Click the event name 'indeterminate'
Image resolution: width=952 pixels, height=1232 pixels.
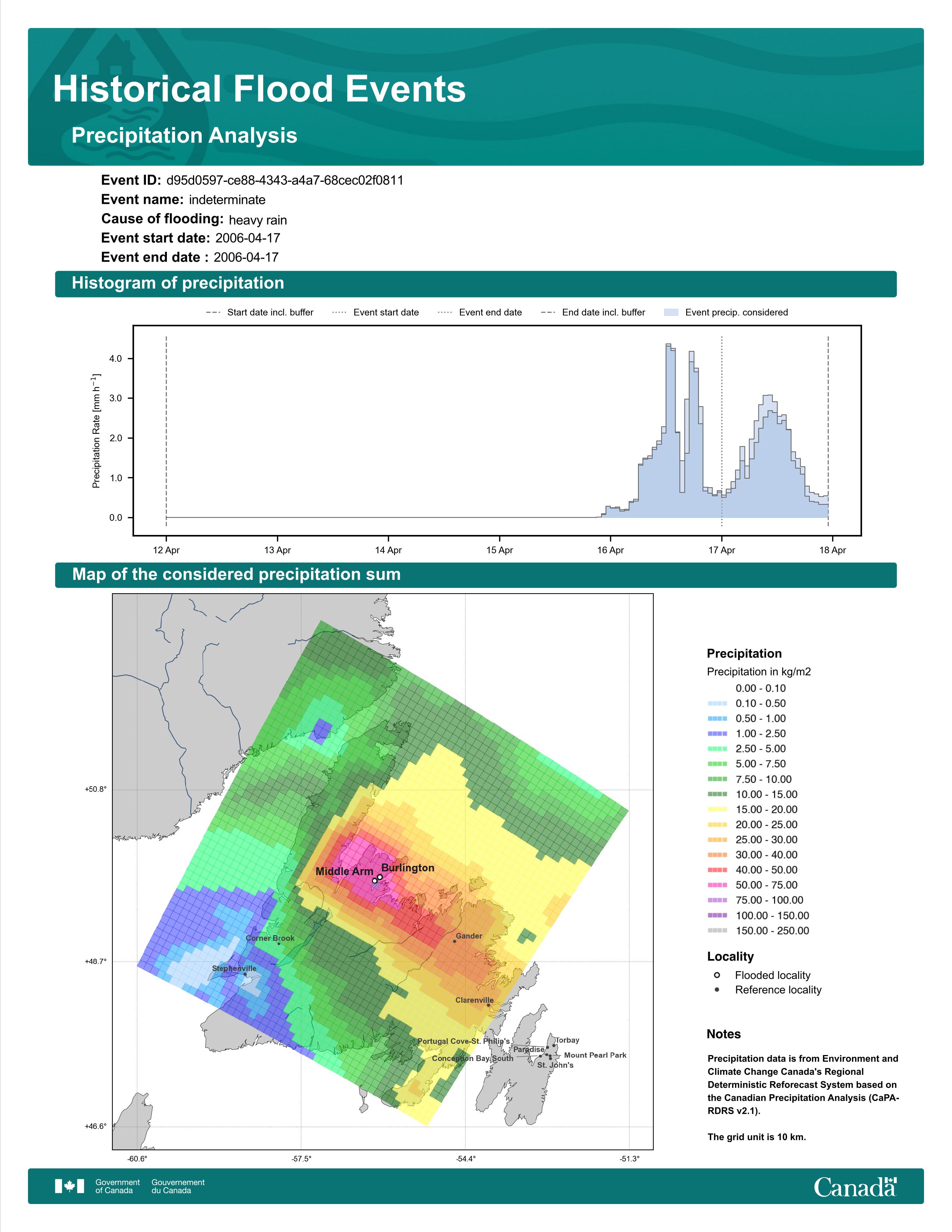click(227, 200)
